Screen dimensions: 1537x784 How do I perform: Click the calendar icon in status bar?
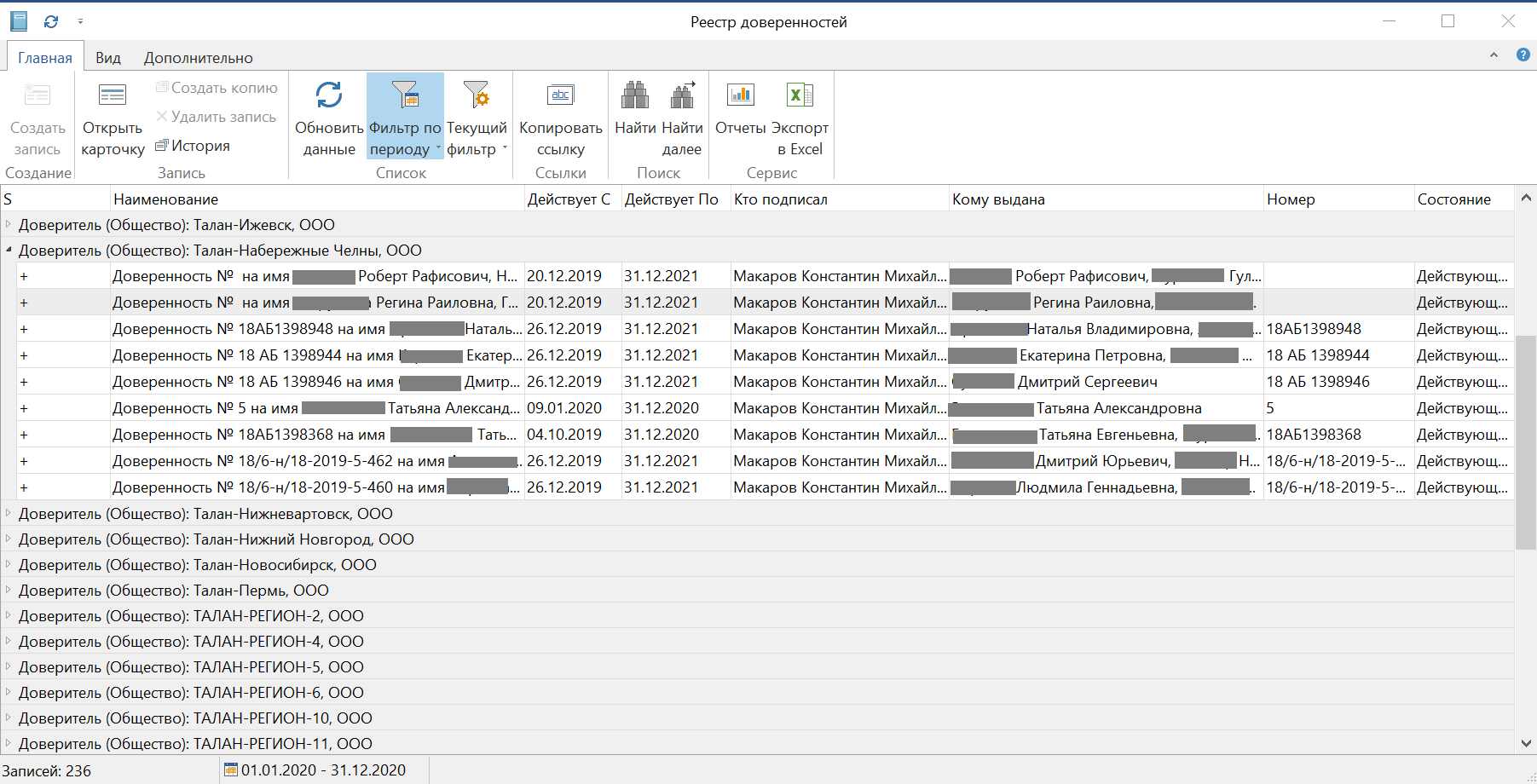point(230,770)
